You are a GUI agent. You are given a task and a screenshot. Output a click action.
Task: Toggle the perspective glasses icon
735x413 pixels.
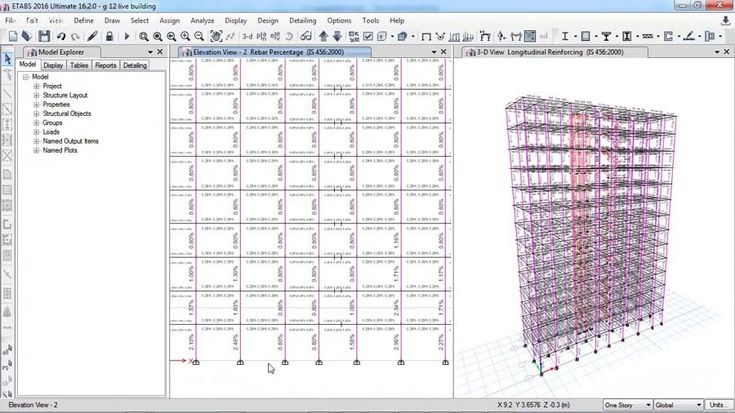point(306,36)
